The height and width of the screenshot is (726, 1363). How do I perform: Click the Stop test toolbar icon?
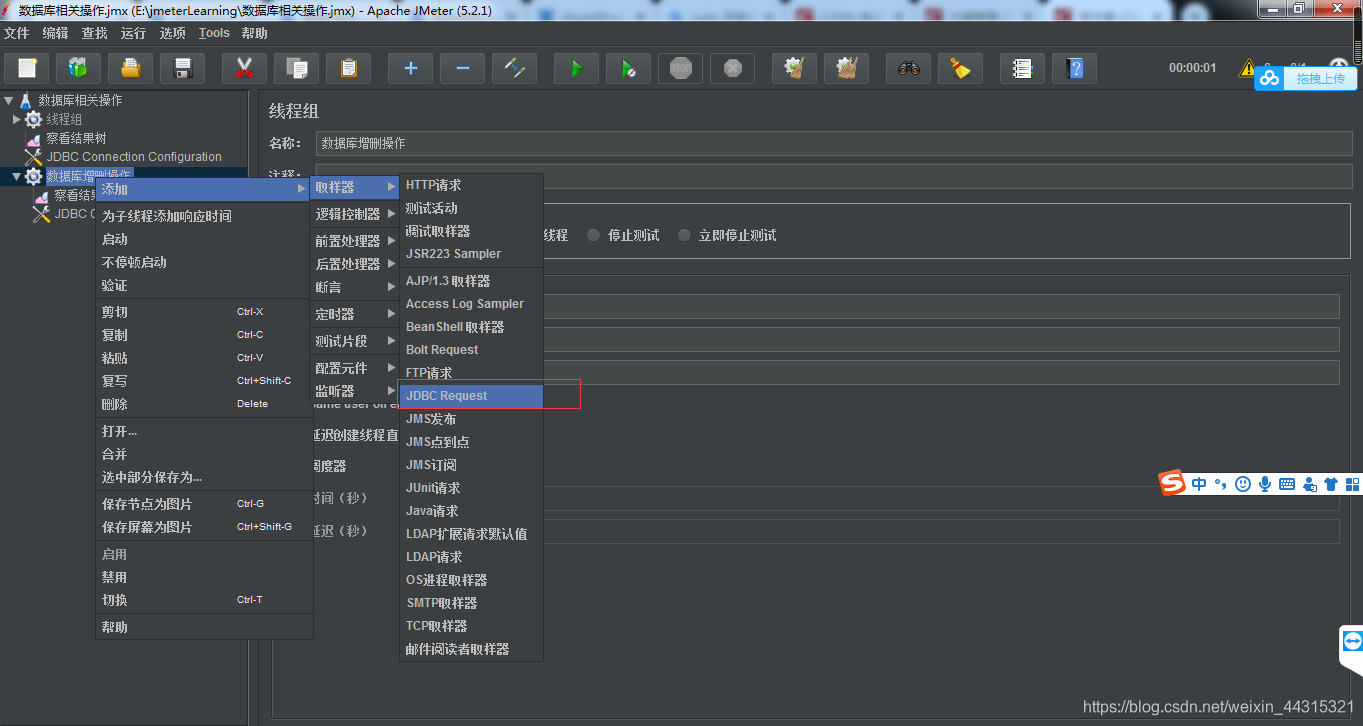pyautogui.click(x=680, y=68)
